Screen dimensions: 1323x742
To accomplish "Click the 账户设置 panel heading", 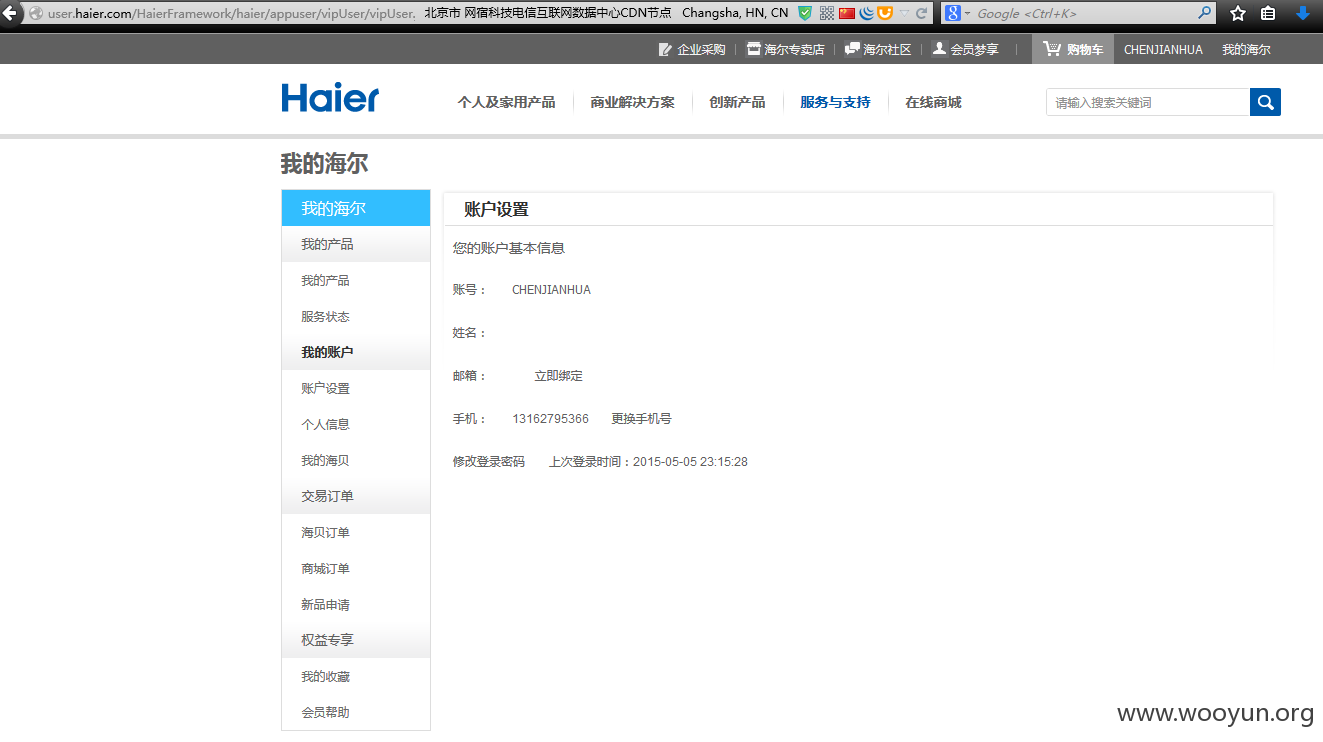I will click(x=496, y=209).
